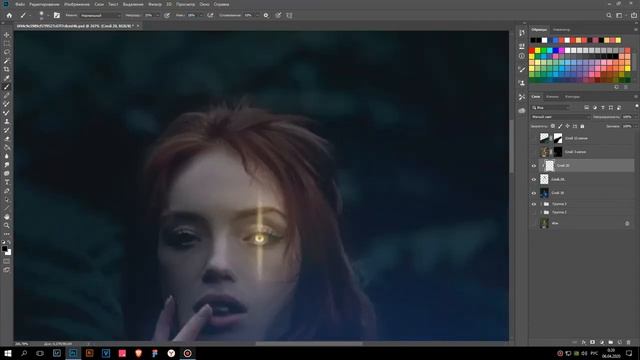Click the white recent swatch in top row
The image size is (640, 360).
click(x=544, y=40)
